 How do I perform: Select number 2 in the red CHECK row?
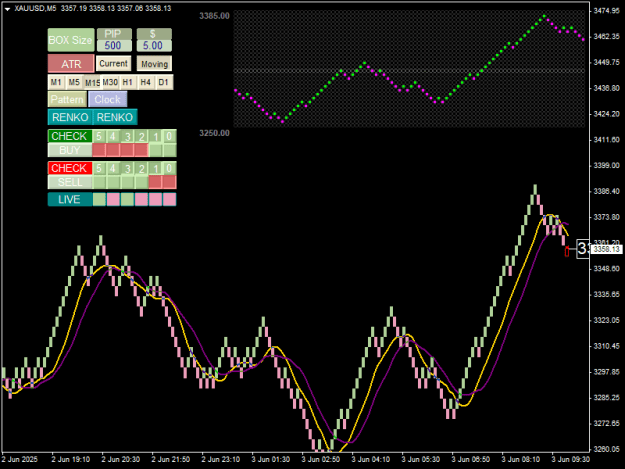[x=141, y=168]
